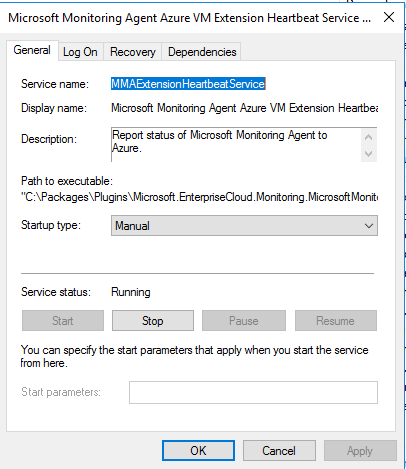Click the Path to executable label
Screen dimensions: 406x469
tap(67, 181)
